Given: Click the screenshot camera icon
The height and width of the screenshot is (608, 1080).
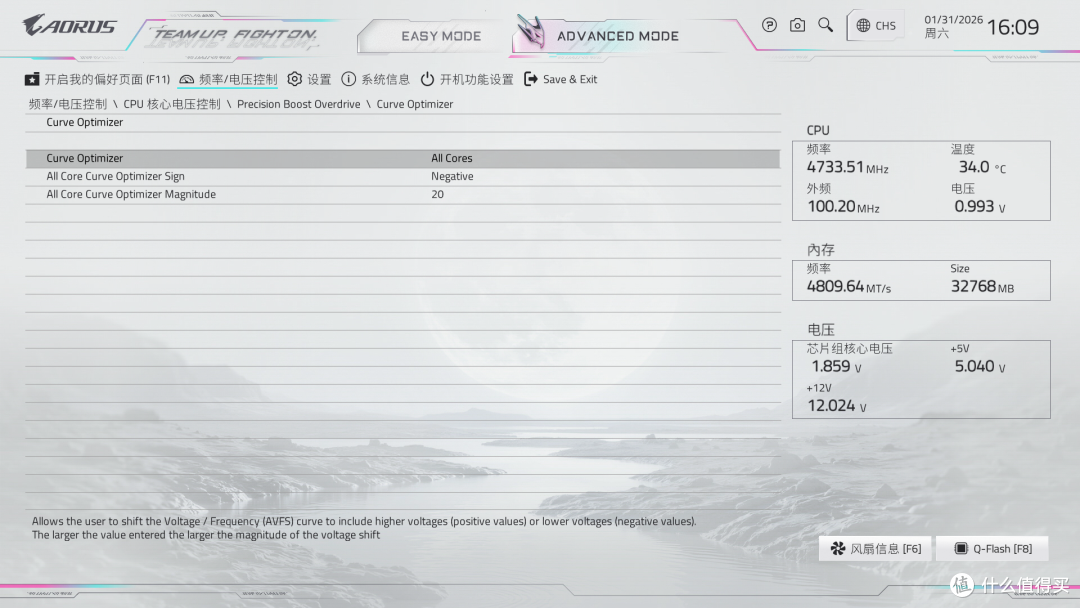Looking at the screenshot, I should pos(797,25).
